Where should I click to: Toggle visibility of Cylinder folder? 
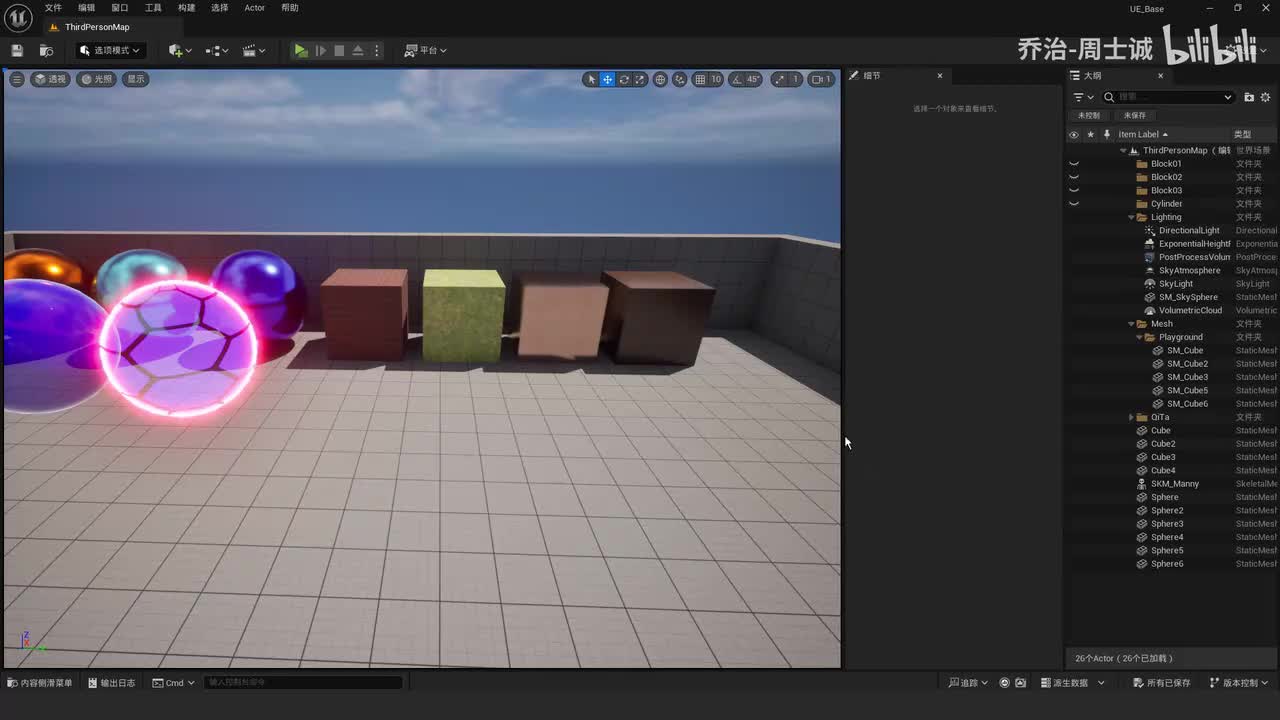click(1074, 204)
